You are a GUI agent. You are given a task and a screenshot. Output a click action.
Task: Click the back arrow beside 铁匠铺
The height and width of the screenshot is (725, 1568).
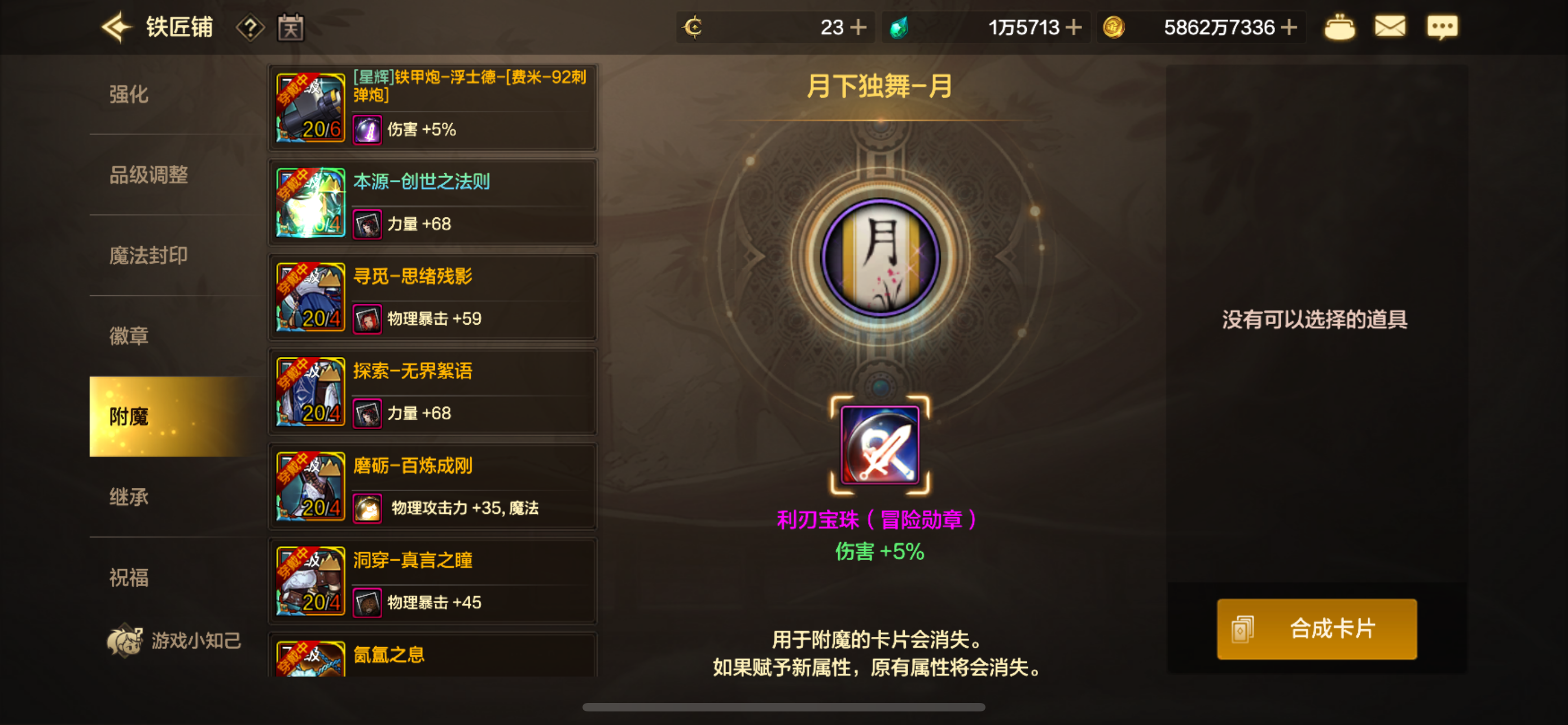[x=116, y=28]
